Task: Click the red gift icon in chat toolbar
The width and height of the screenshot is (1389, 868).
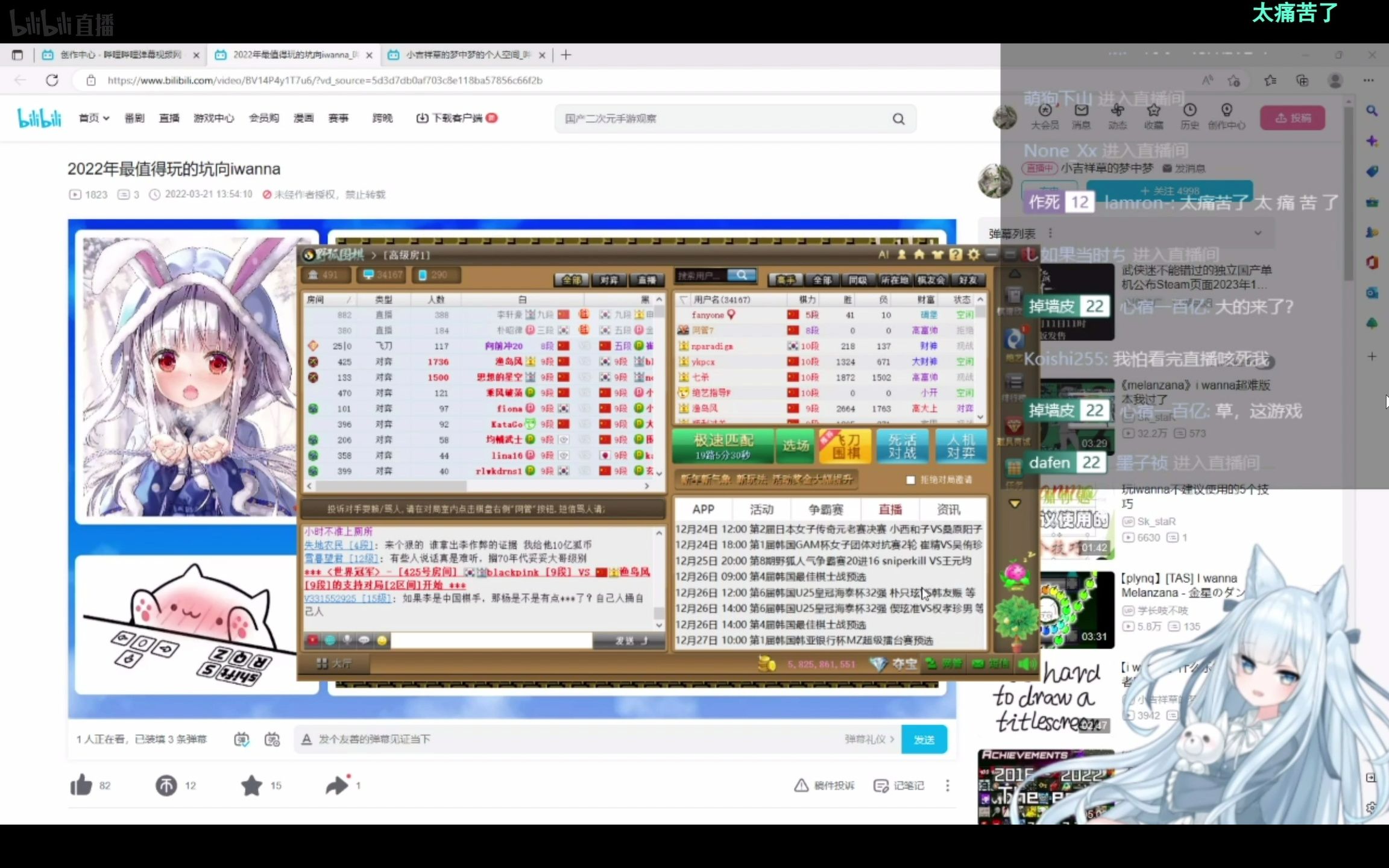Action: coord(312,640)
